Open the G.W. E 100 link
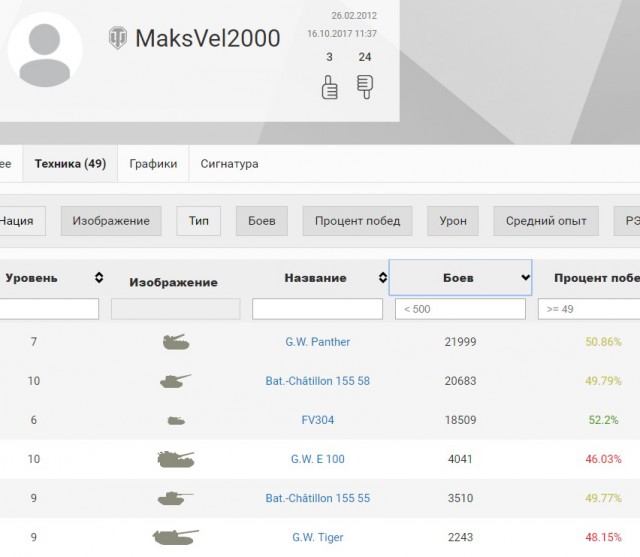 coord(318,459)
